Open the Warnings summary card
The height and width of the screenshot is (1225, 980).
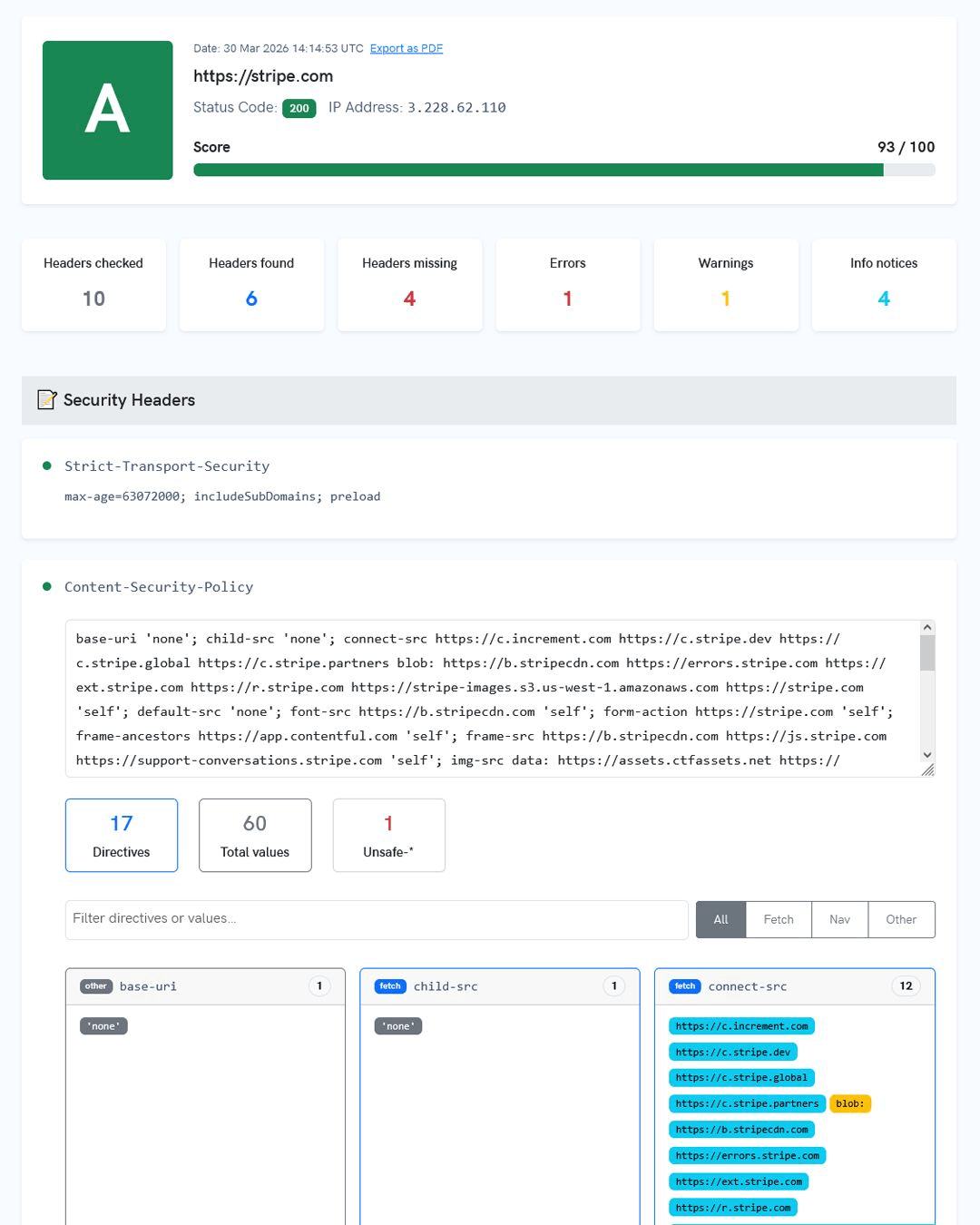tap(726, 284)
